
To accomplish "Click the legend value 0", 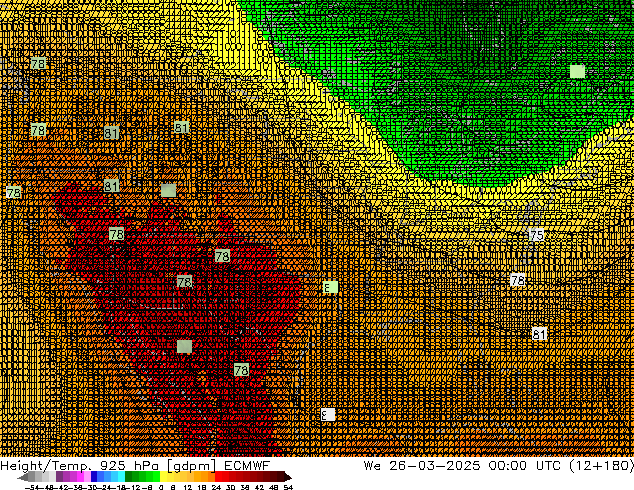I will pos(161,487).
